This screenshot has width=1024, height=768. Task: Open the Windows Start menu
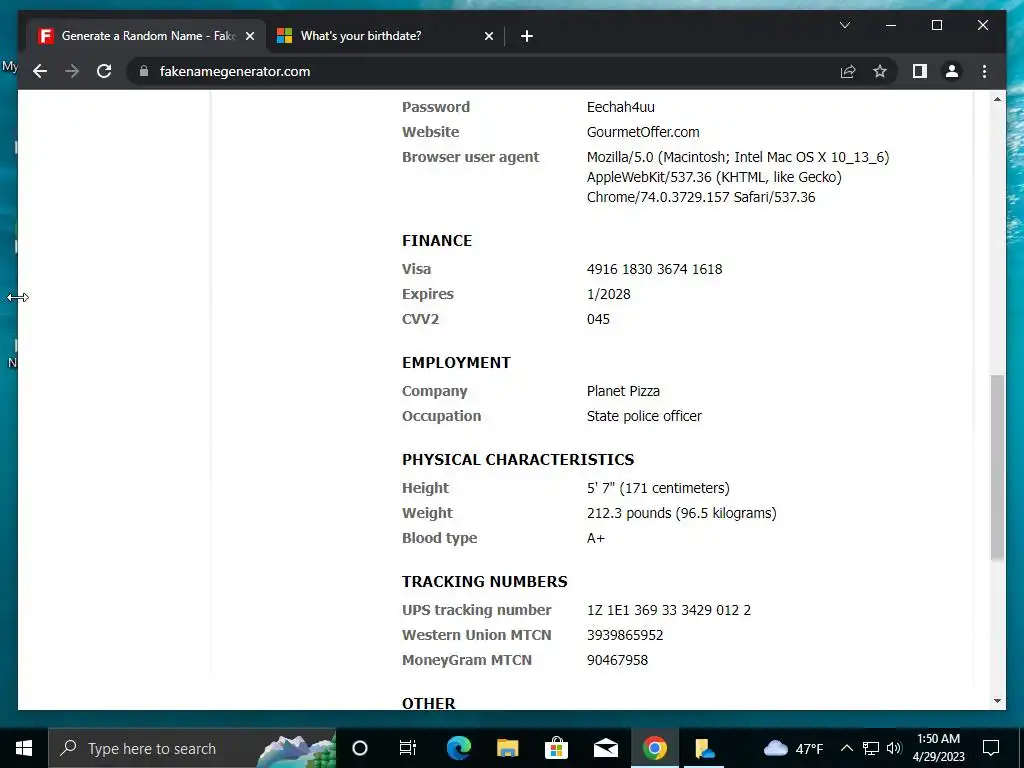coord(24,748)
